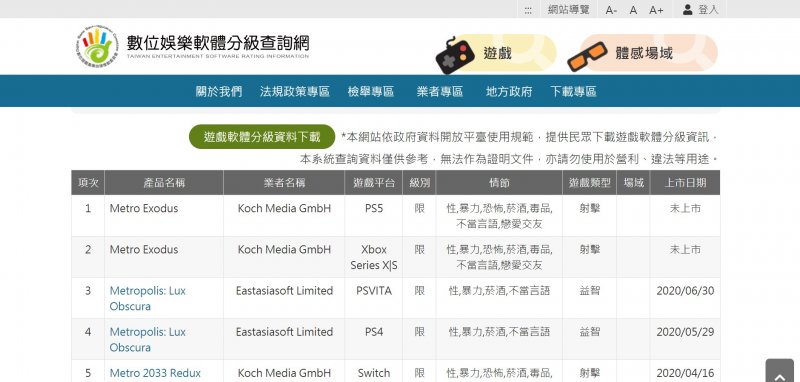800x382 pixels.
Task: Click the 遊戲平台 column header
Action: pos(373,183)
